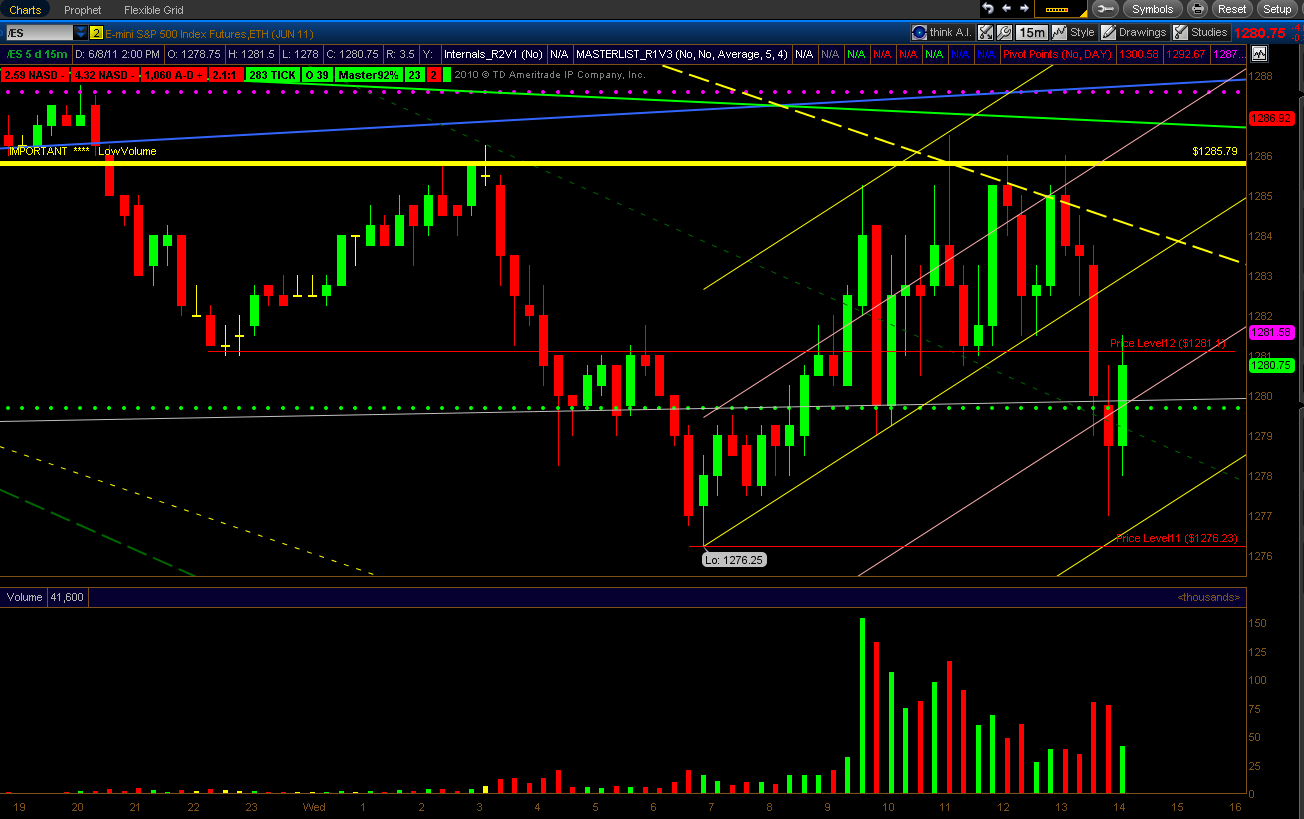Click the 1,060 A-D indicator

(172, 74)
